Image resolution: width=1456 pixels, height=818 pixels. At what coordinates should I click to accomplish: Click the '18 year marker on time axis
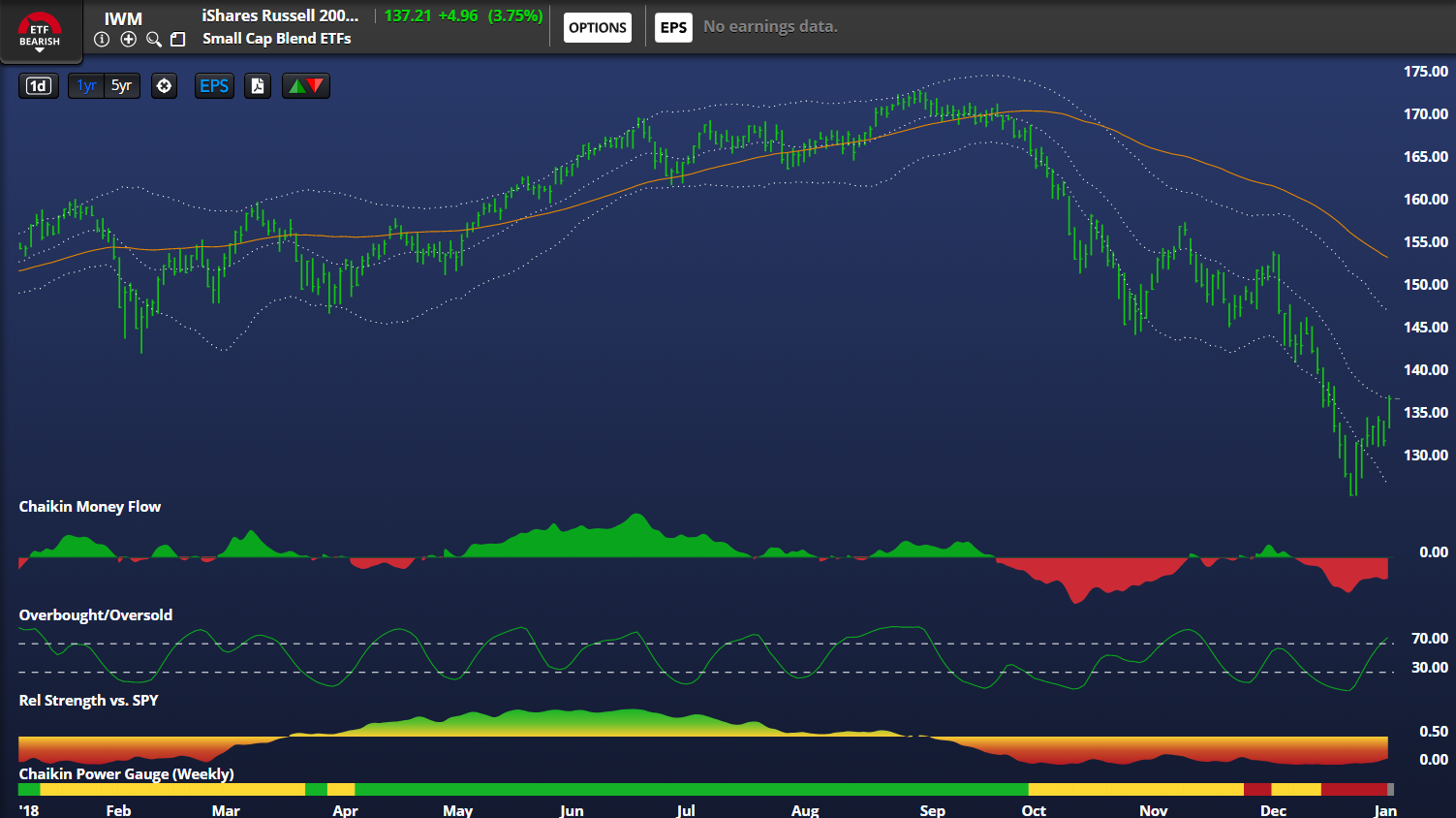click(29, 810)
